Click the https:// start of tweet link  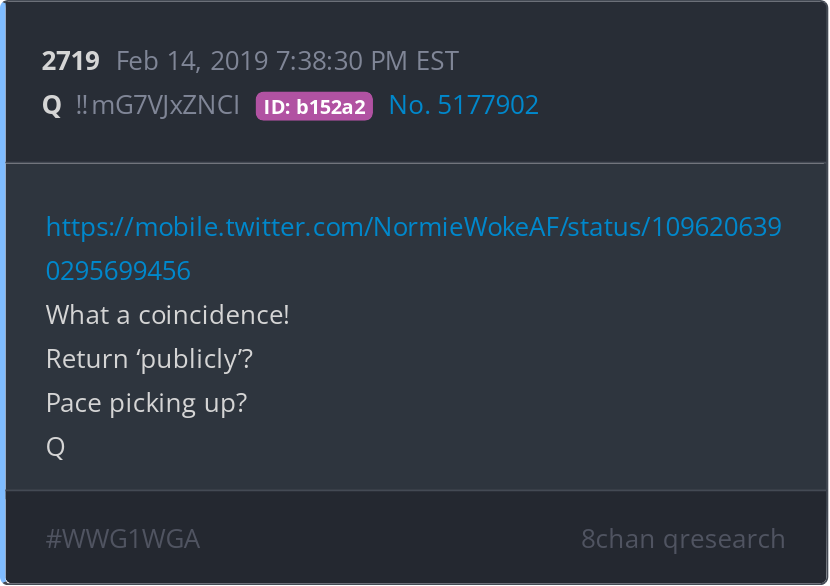pos(90,227)
